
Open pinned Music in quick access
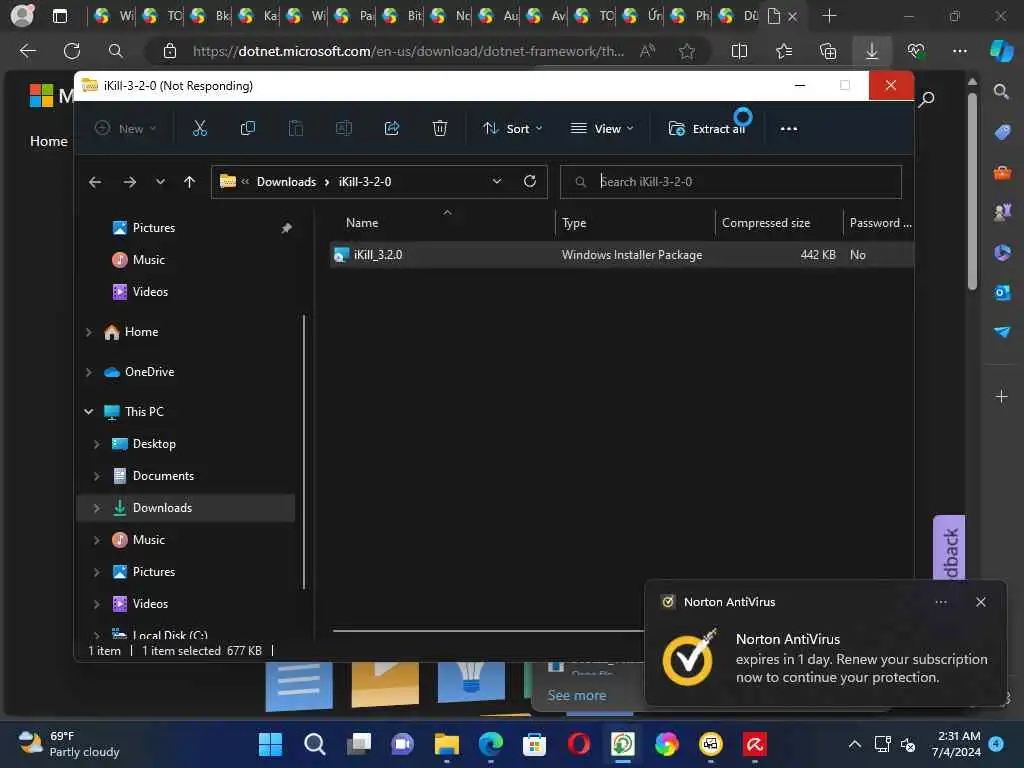148,260
